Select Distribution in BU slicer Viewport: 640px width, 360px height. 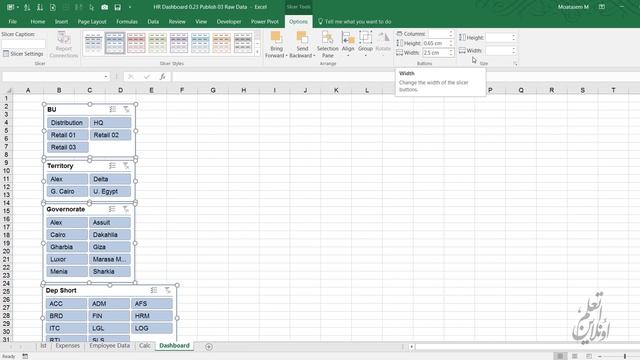(x=67, y=122)
